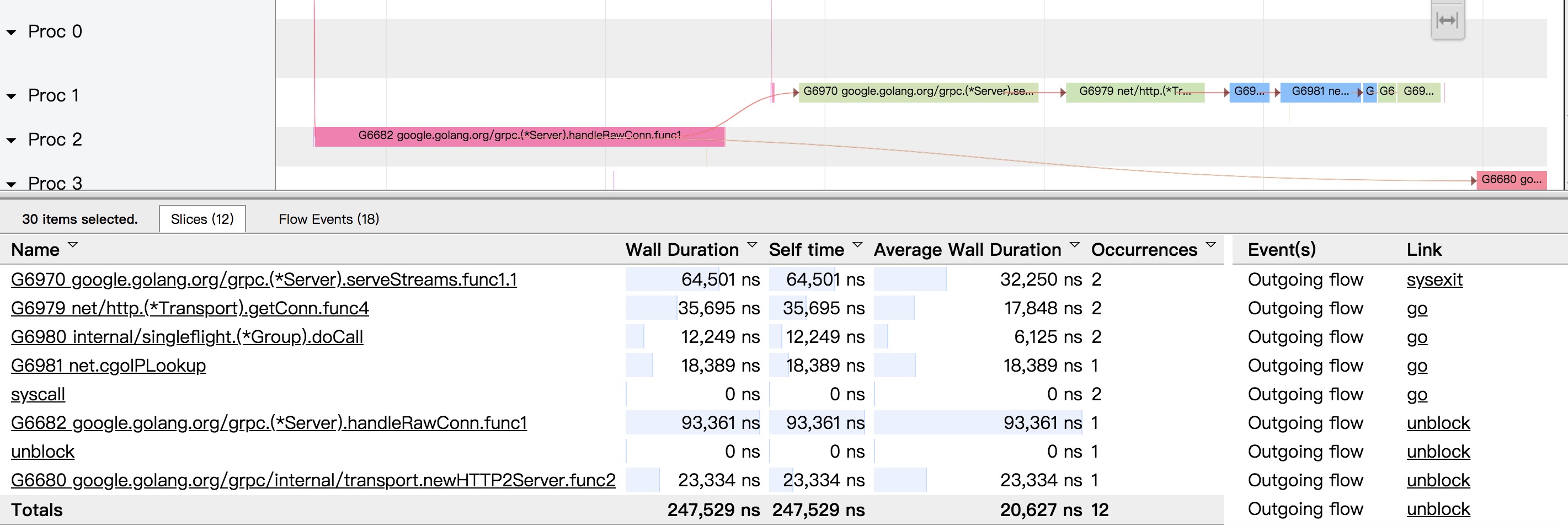Collapse the Proc 2 track

pyautogui.click(x=12, y=141)
